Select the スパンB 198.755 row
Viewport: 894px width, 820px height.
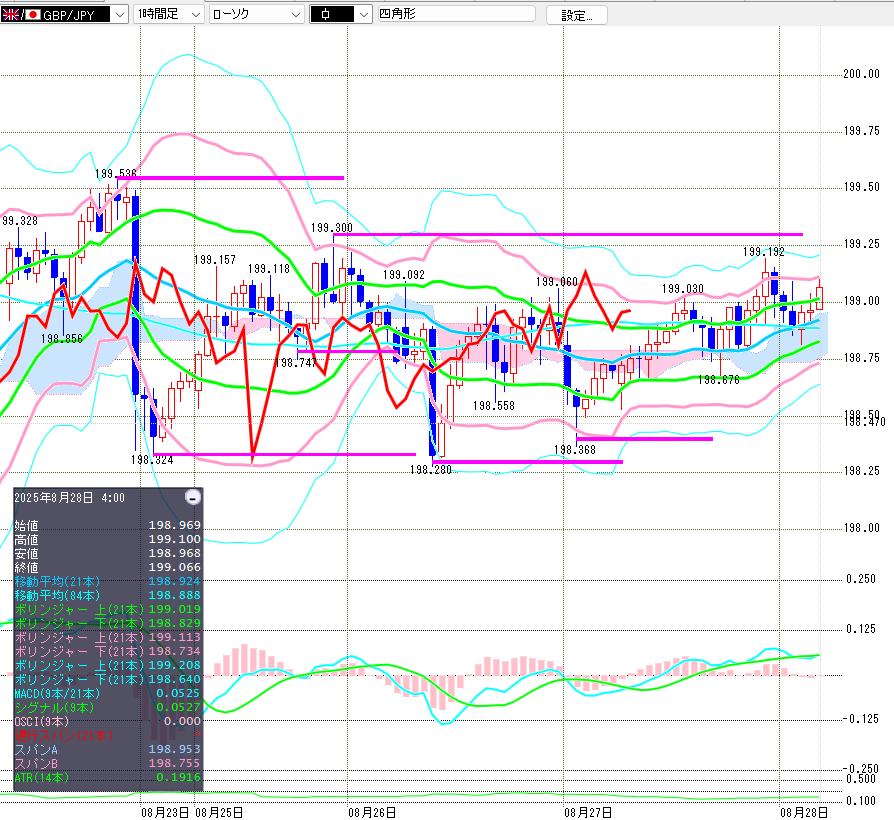tap(108, 763)
